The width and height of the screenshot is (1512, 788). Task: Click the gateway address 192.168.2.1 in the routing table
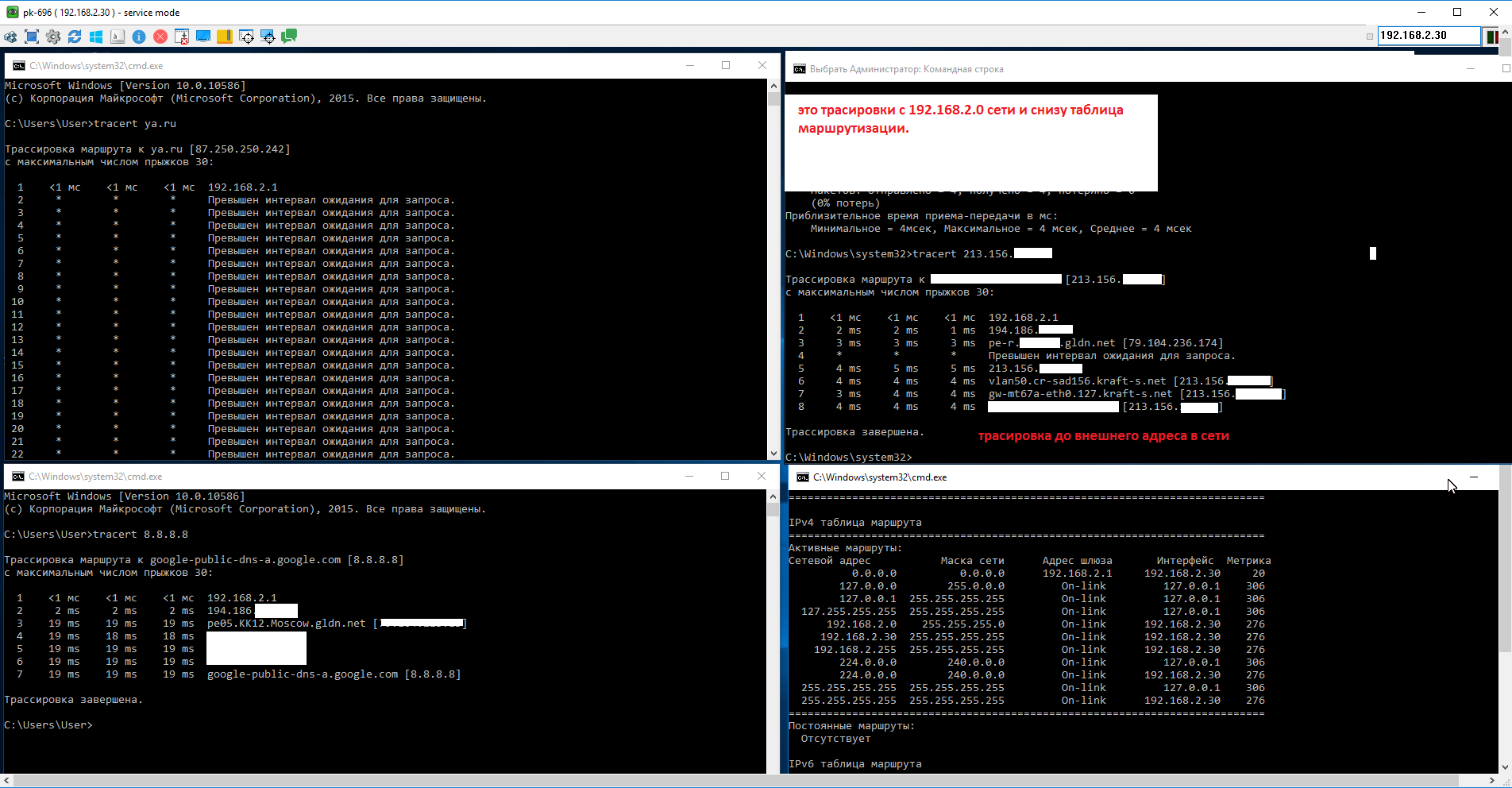1078,574
